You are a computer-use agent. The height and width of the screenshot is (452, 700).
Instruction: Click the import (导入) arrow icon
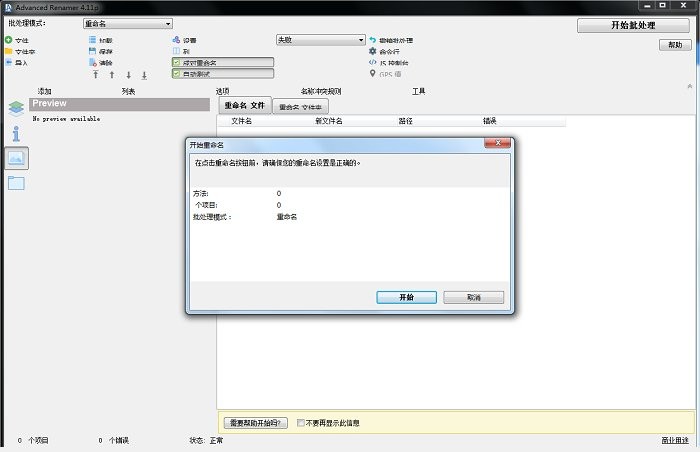click(x=8, y=62)
